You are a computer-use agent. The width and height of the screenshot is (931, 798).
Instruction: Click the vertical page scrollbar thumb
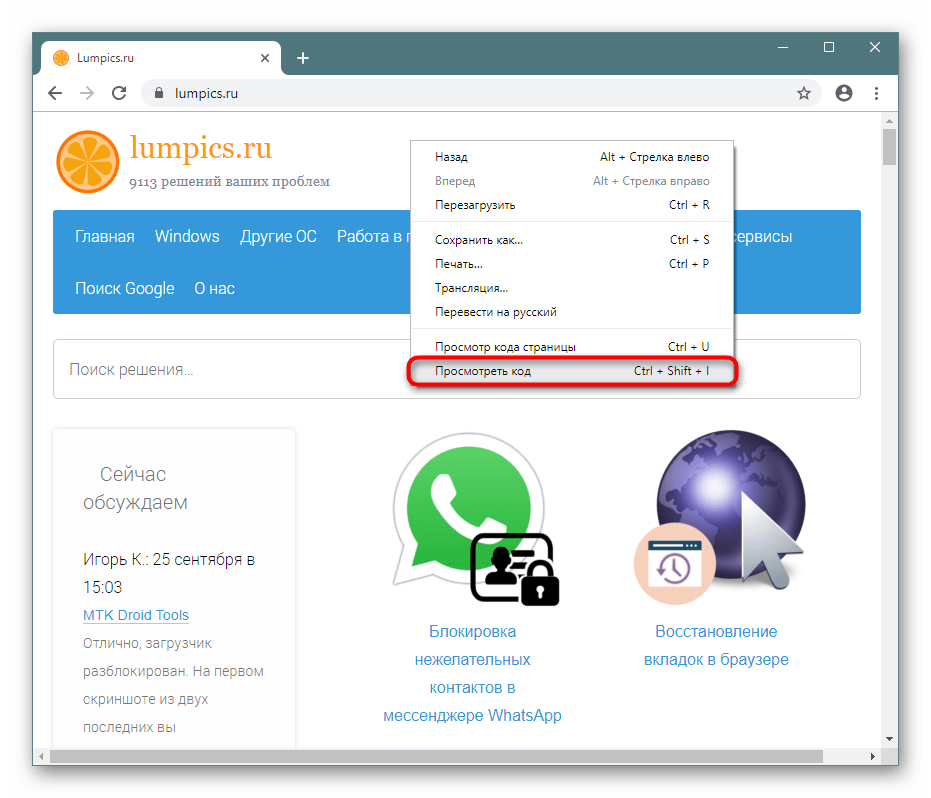point(889,146)
